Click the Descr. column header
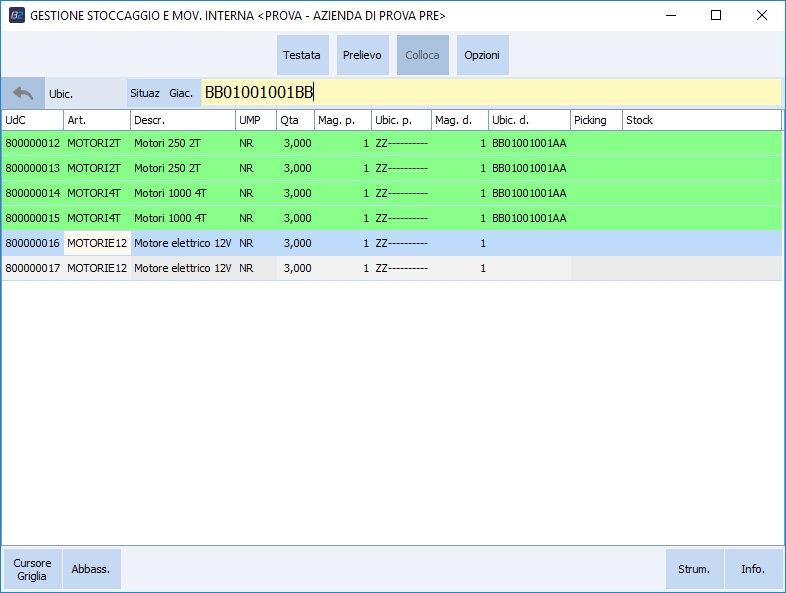 click(x=182, y=120)
